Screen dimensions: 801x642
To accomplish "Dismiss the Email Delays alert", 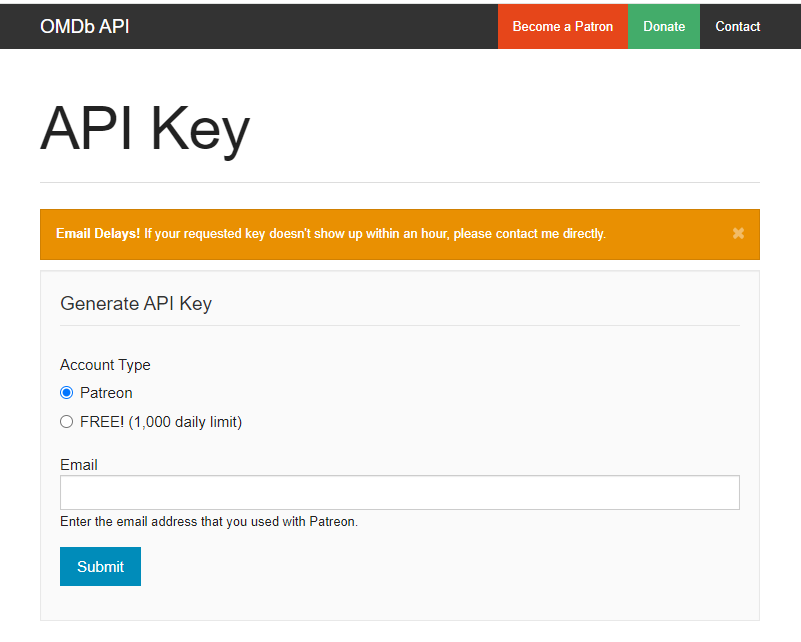I will [x=738, y=233].
